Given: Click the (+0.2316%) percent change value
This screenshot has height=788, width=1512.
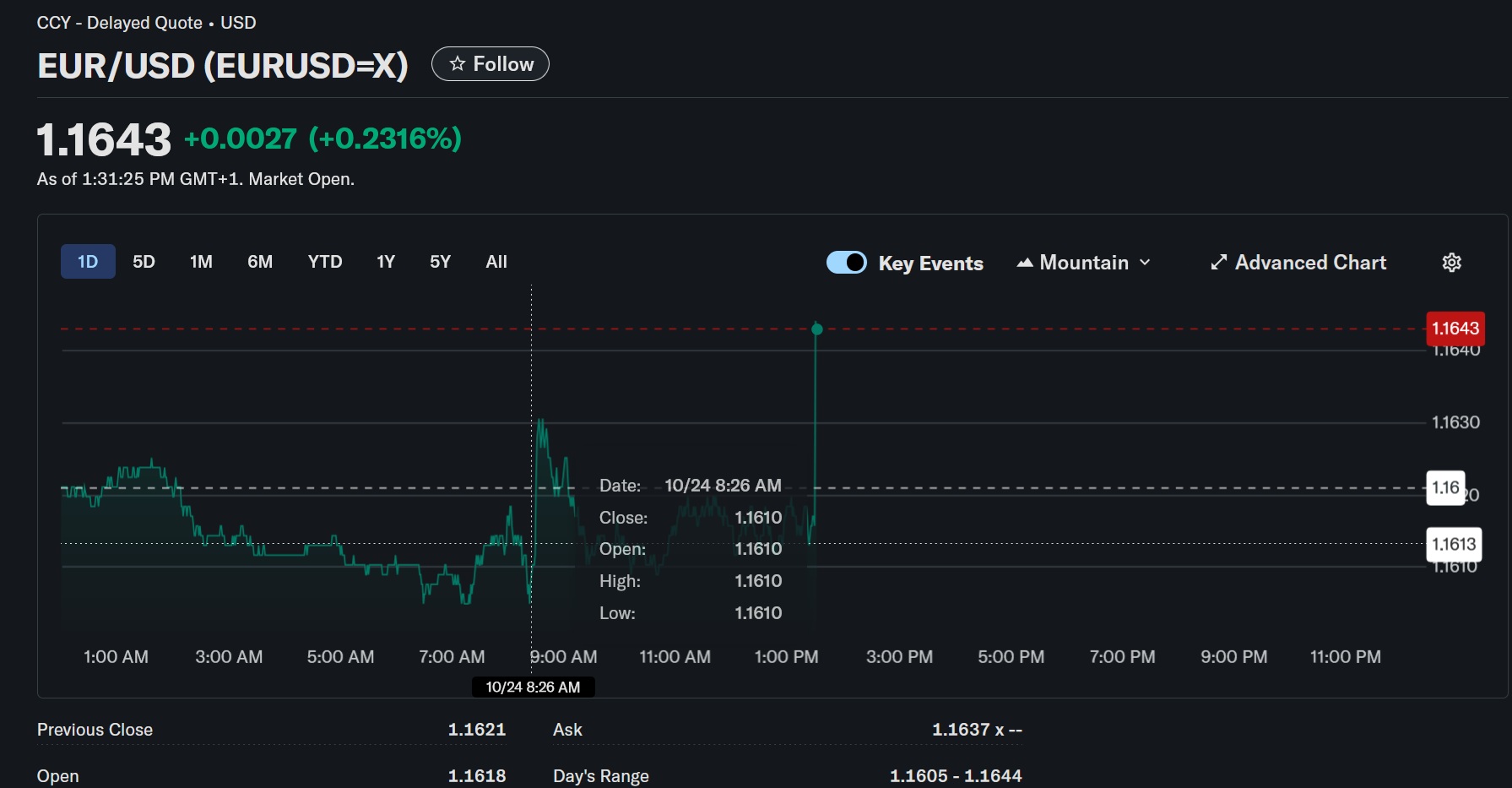Looking at the screenshot, I should [x=385, y=139].
